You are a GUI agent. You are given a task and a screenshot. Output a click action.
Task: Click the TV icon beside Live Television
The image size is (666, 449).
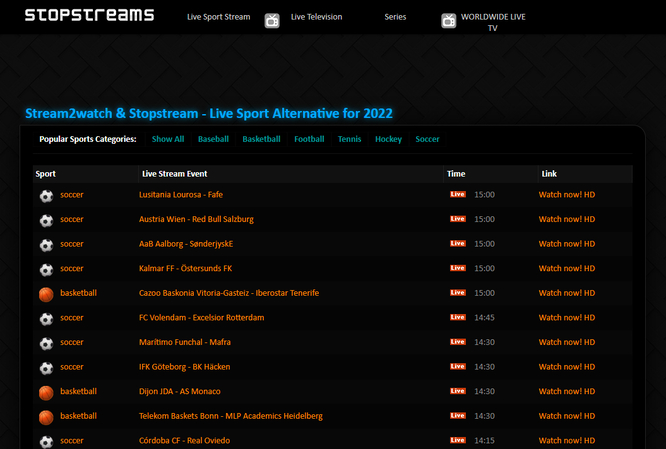[x=272, y=20]
